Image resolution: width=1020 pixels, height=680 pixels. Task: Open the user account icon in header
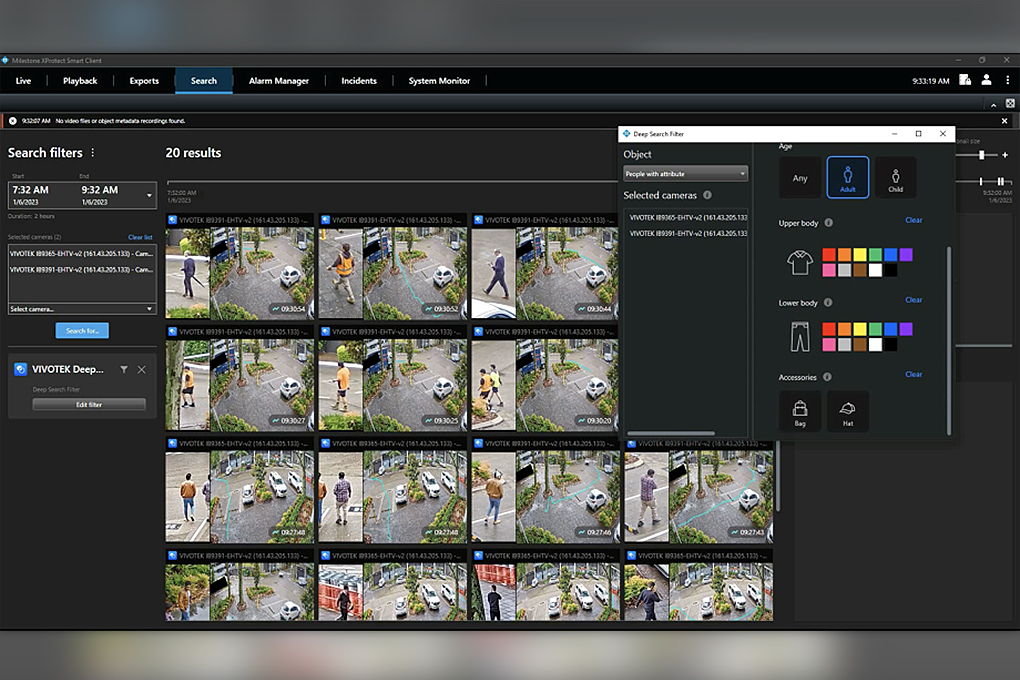(x=986, y=80)
